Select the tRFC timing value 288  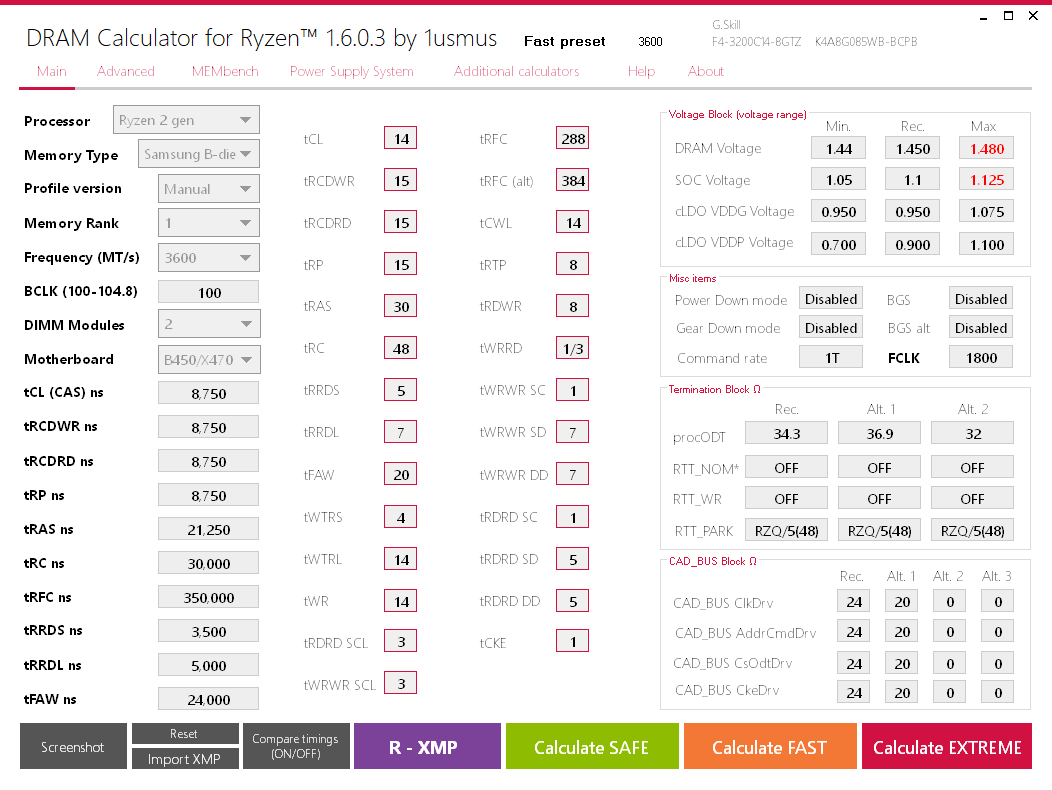pyautogui.click(x=572, y=138)
